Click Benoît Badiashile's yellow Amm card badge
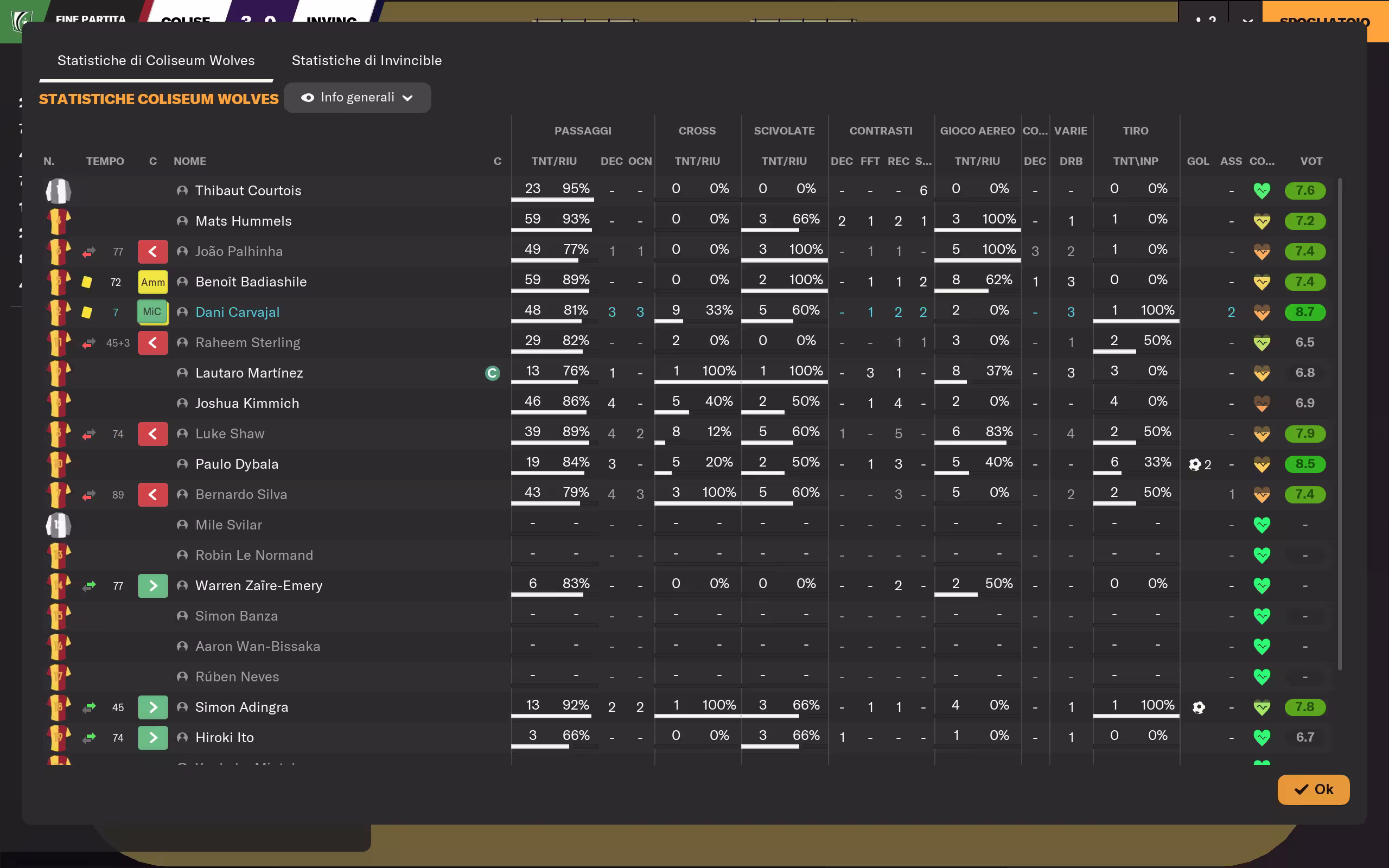Screen dimensions: 1389x868 tap(152, 282)
